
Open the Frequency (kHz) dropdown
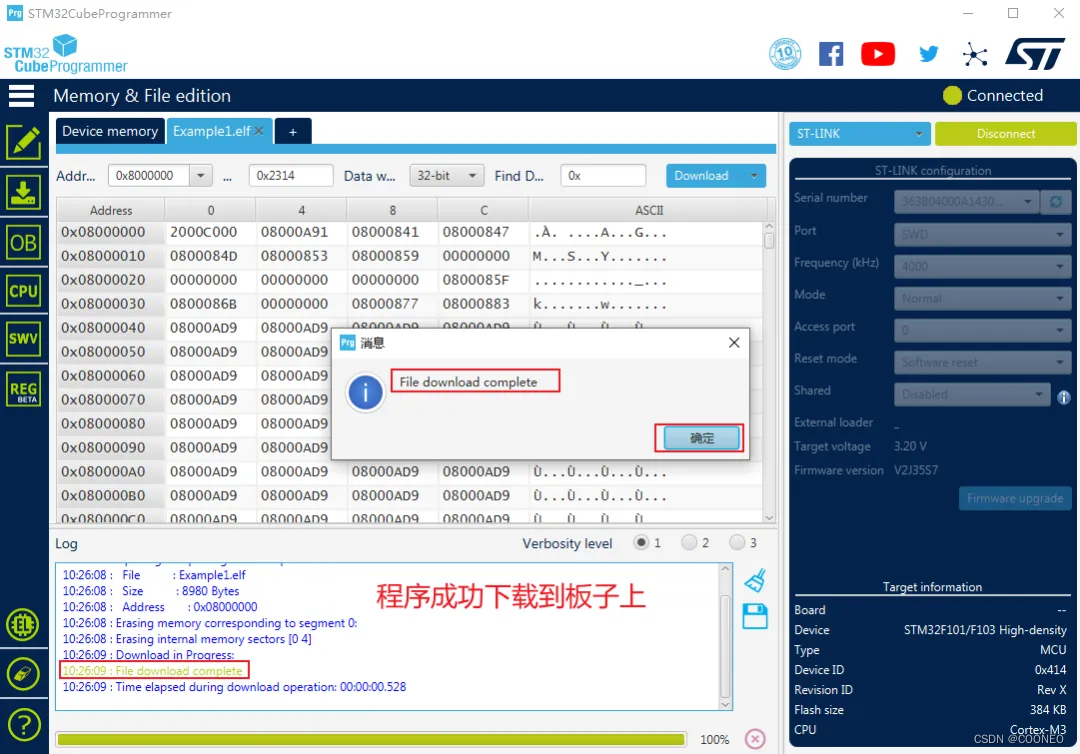pyautogui.click(x=983, y=266)
